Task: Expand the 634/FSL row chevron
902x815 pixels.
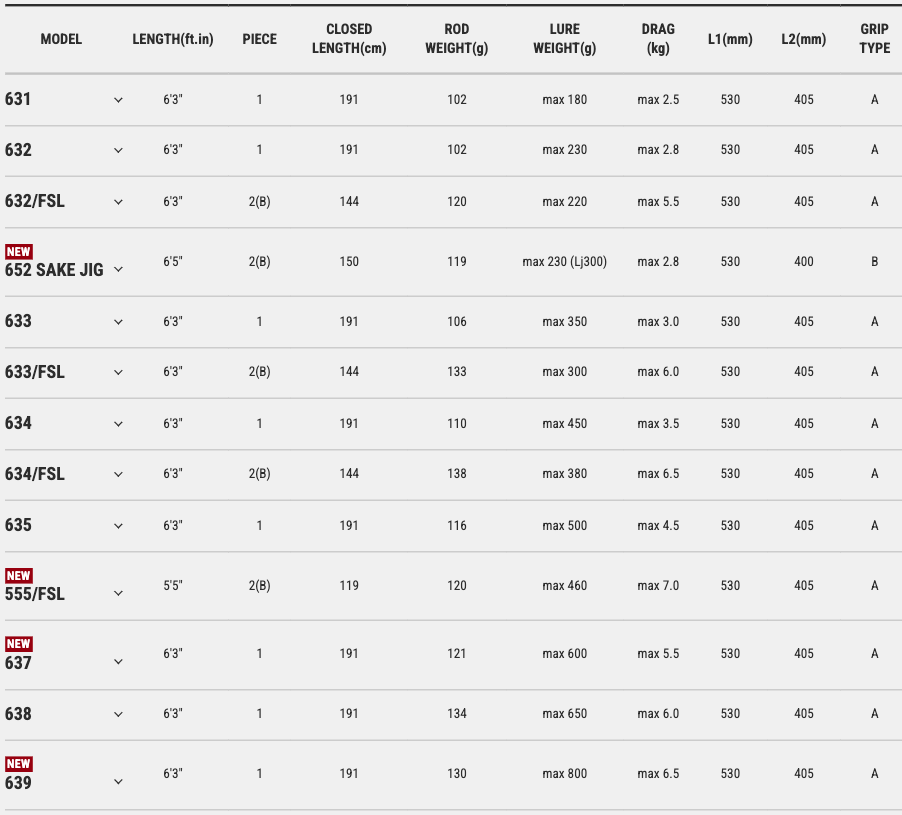Action: point(118,474)
